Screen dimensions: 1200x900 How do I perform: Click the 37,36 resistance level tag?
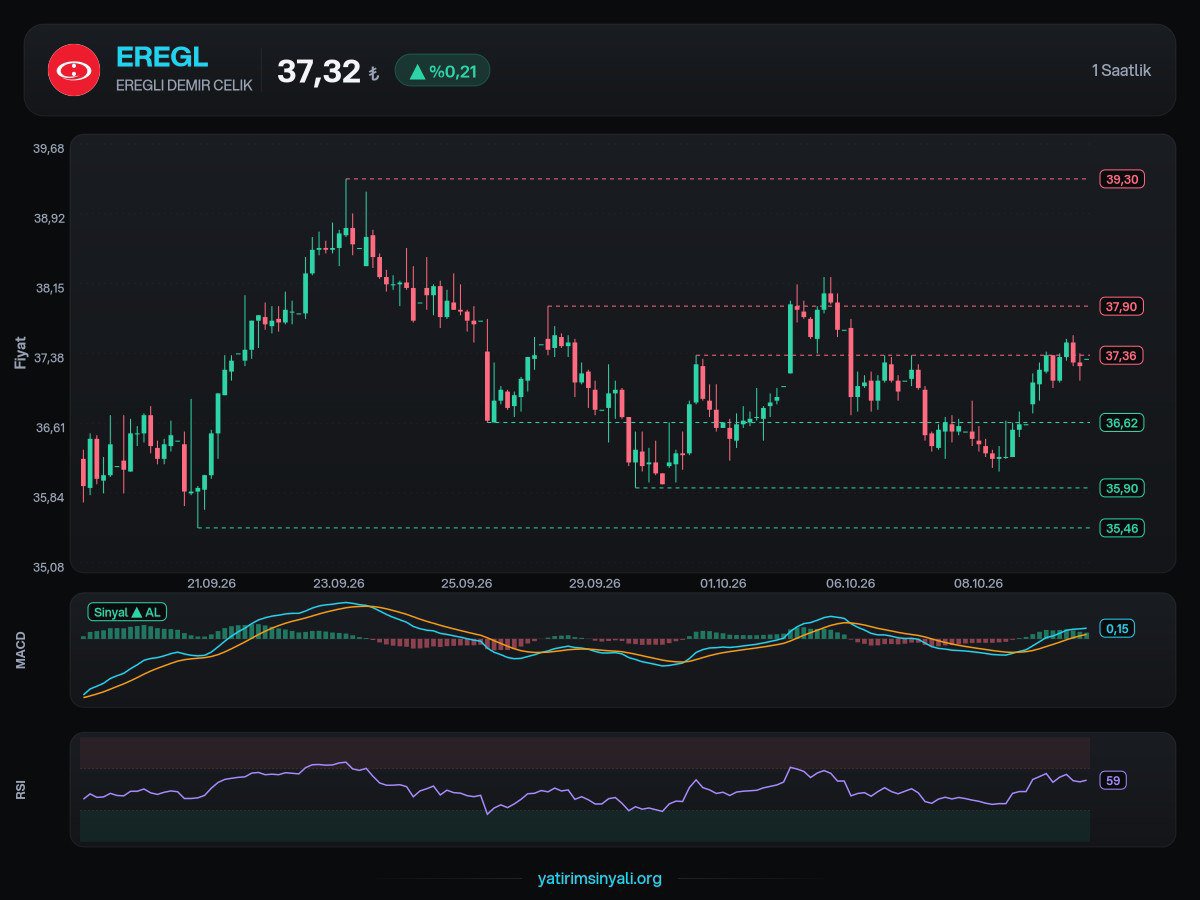(1122, 355)
